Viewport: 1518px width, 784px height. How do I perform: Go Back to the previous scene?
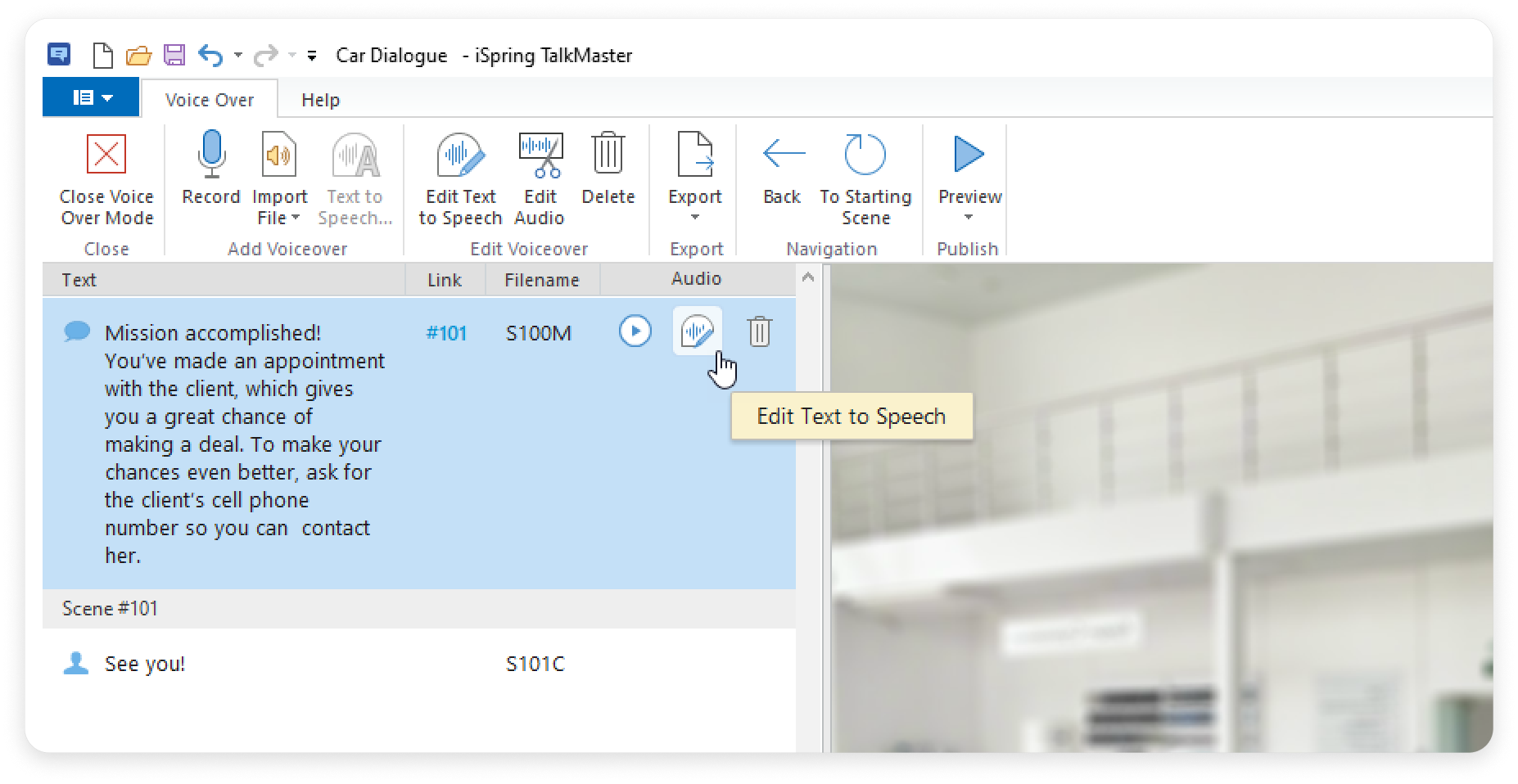[783, 155]
